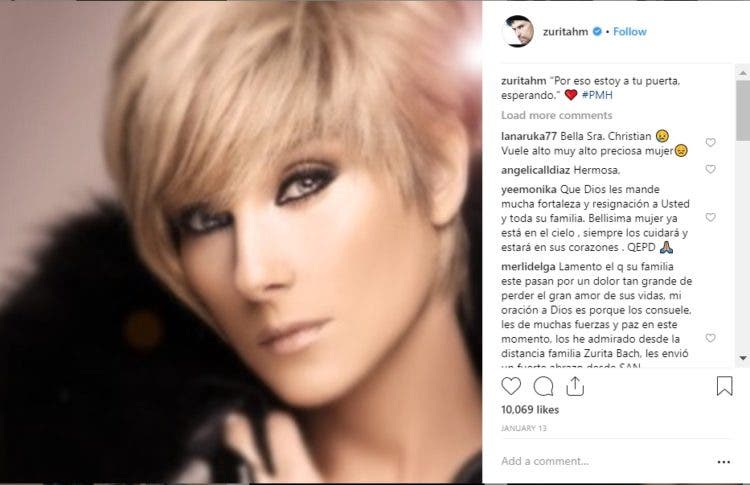Like lanaruka77's comment
Viewport: 750px width, 485px height.
pos(710,143)
